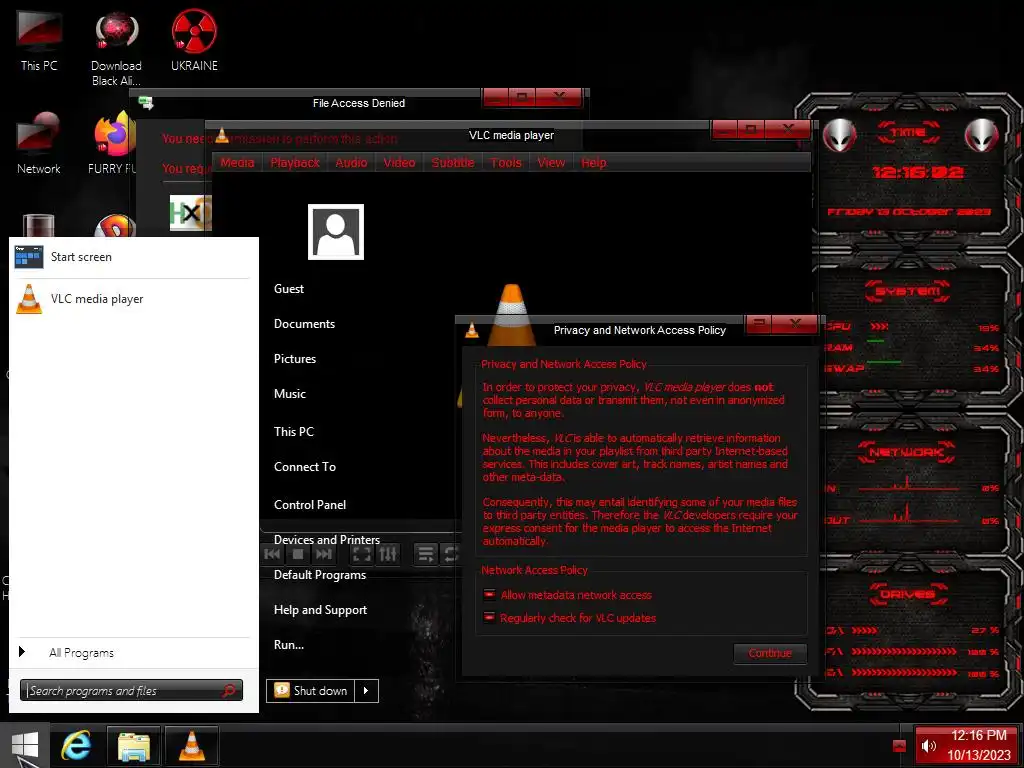Toggle Allow metadata network access checkbox
The image size is (1024, 768).
[x=489, y=595]
